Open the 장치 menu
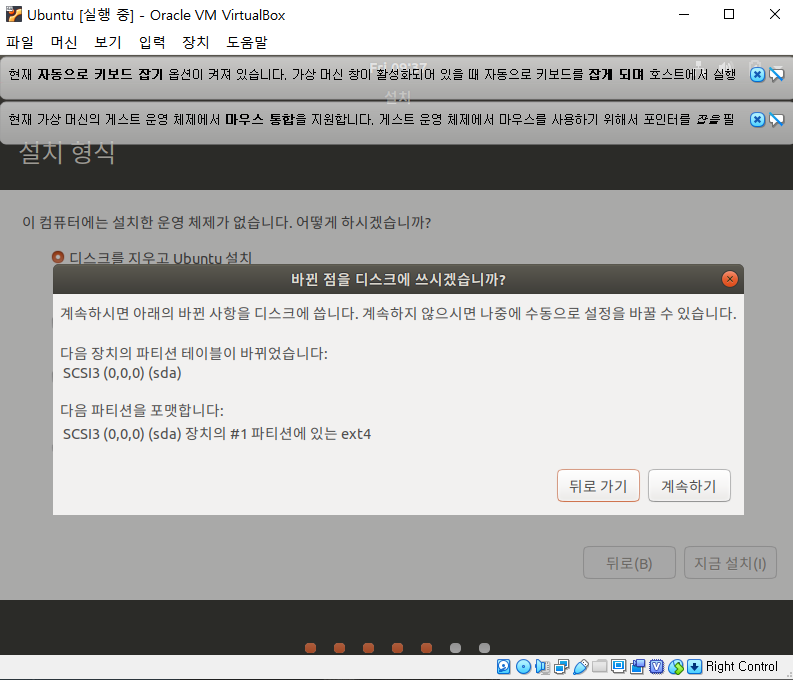Image resolution: width=793 pixels, height=680 pixels. [x=196, y=42]
